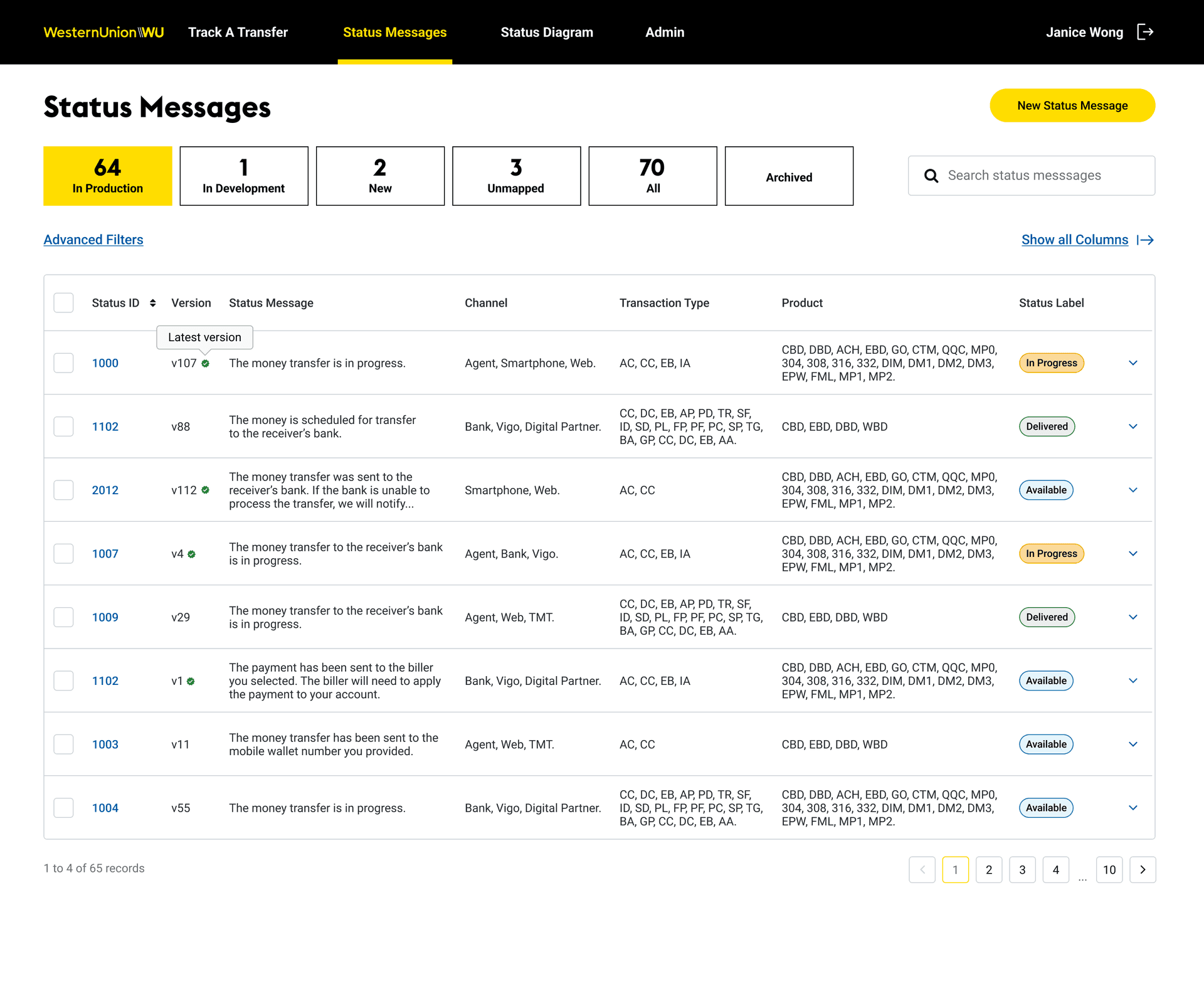Open the Status Diagram tab
1204x996 pixels.
click(546, 32)
